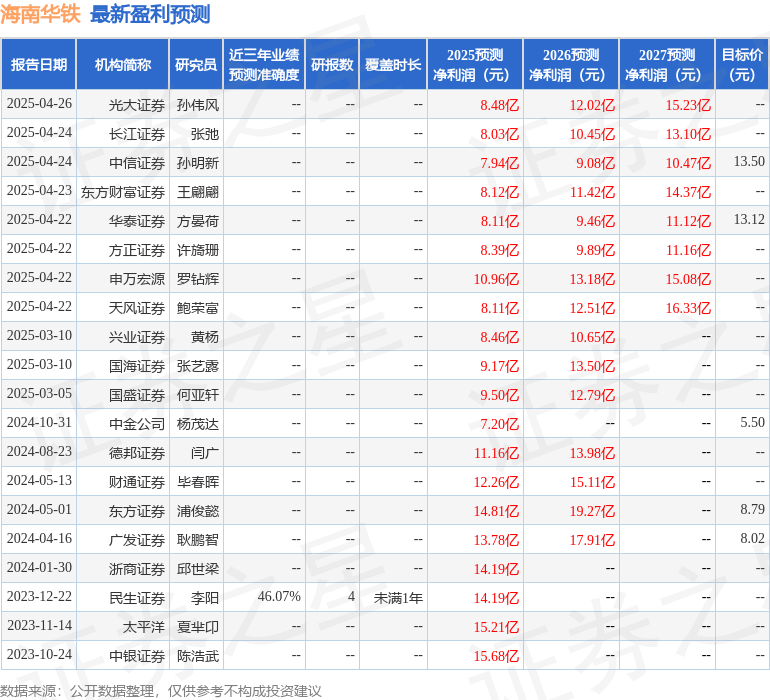Click the 2025预测净利润 column header
The height and width of the screenshot is (700, 770).
(x=474, y=65)
